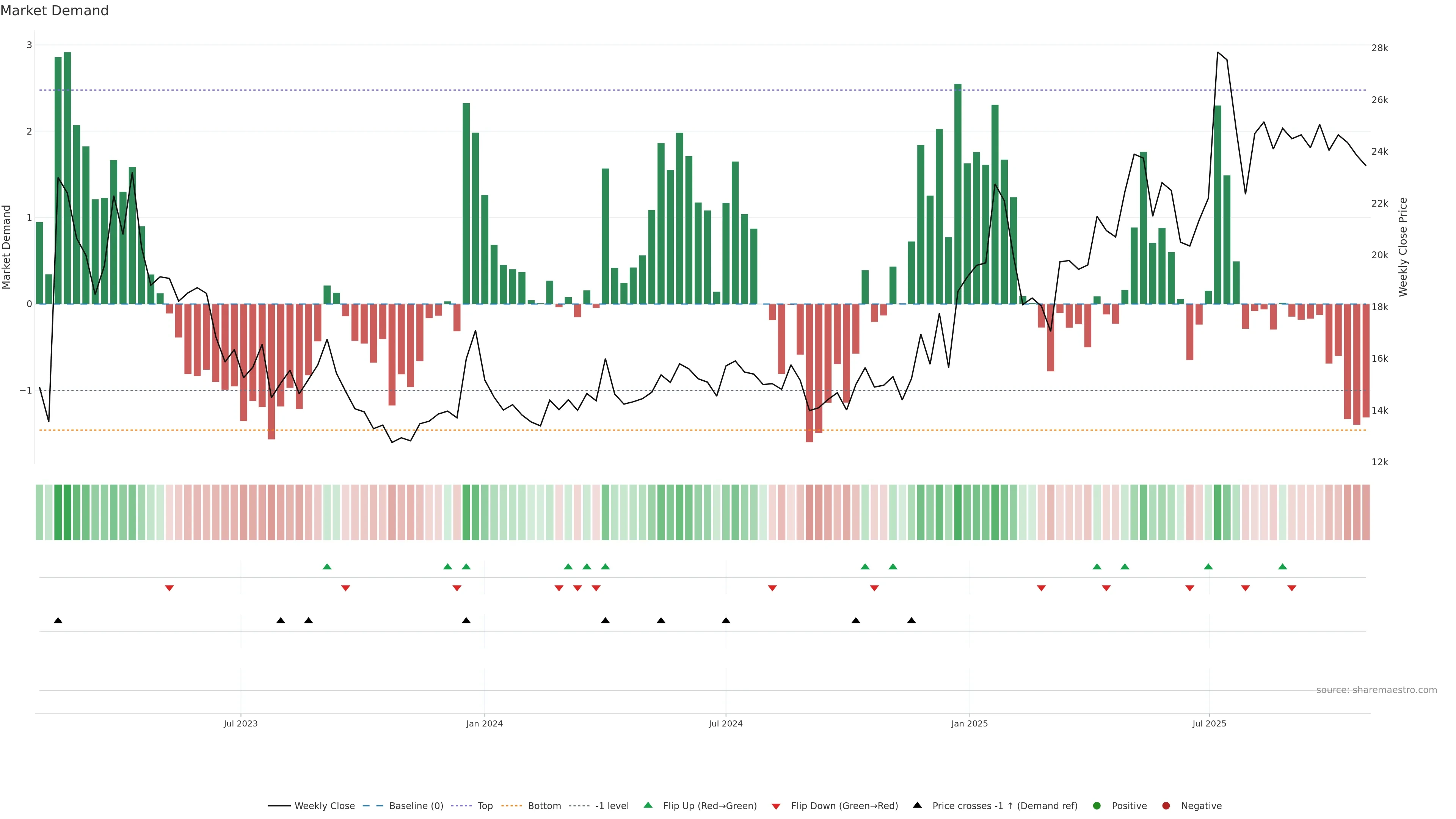Toggle the Top dotted line legend entry

click(x=485, y=805)
